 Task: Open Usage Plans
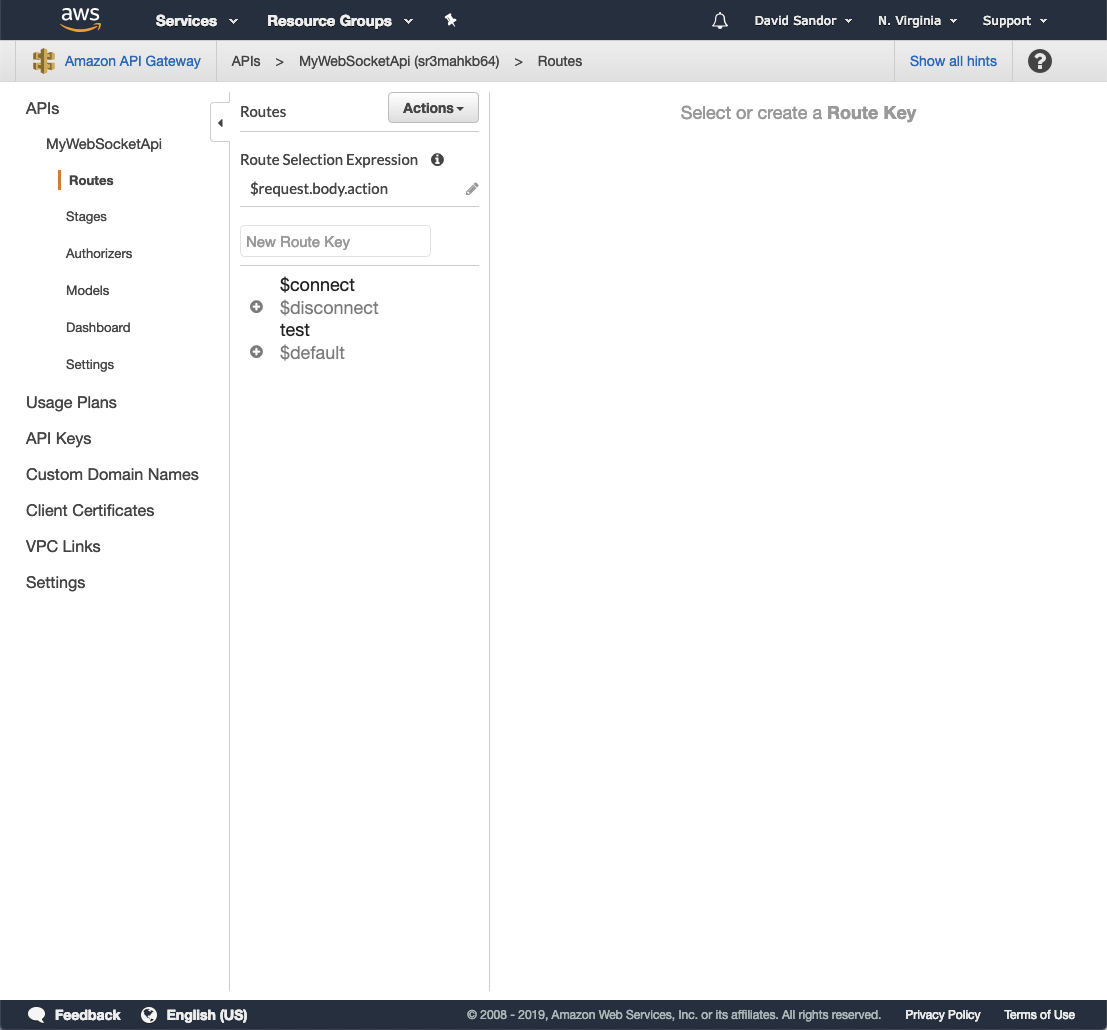coord(71,402)
